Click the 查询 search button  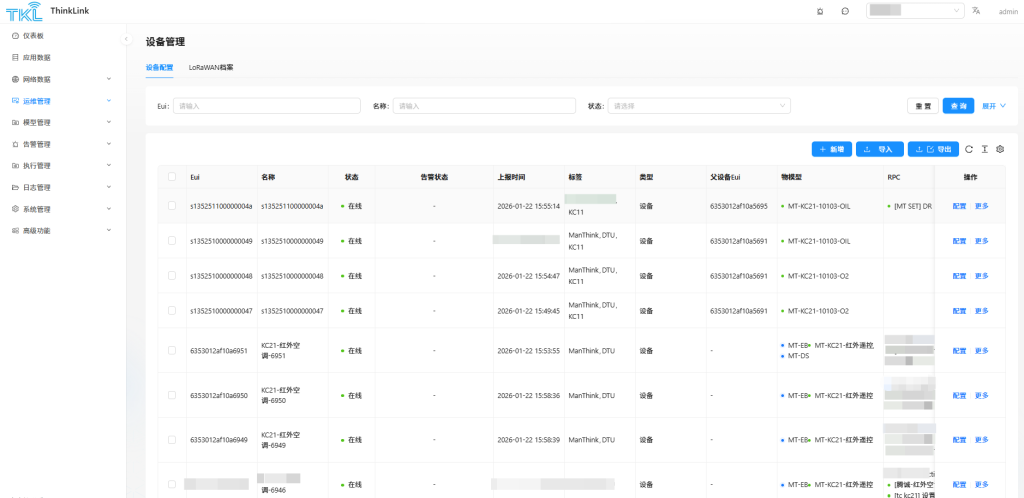958,106
